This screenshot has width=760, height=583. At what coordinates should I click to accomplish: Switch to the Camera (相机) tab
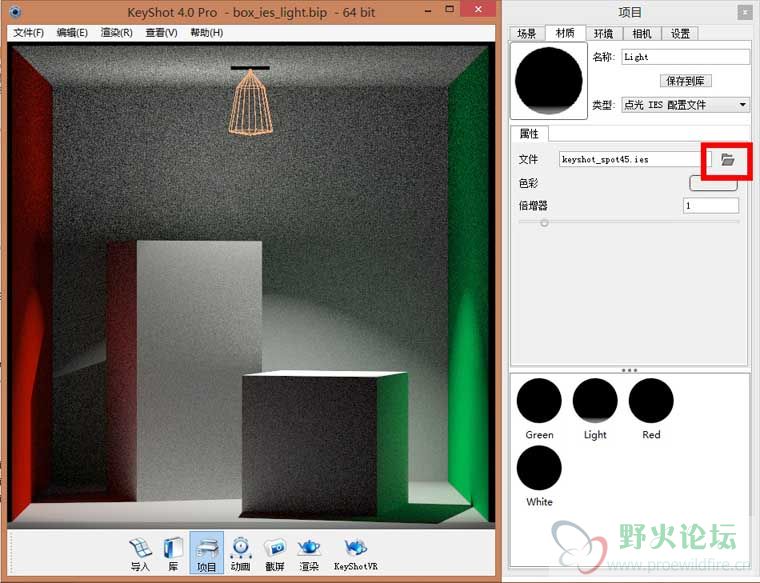[642, 33]
